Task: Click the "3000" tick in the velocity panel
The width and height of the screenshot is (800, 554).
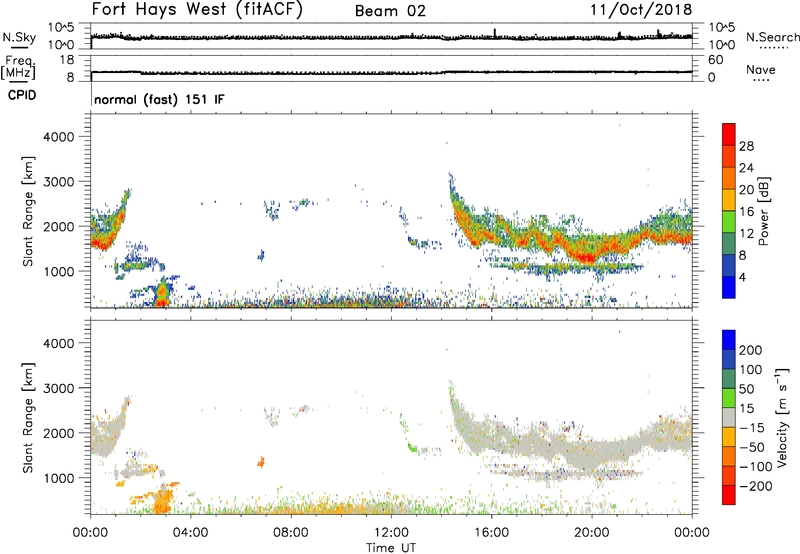Action: tap(59, 388)
